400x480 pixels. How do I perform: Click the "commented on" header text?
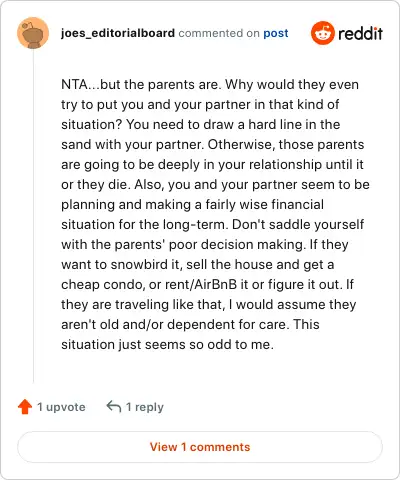pyautogui.click(x=219, y=33)
